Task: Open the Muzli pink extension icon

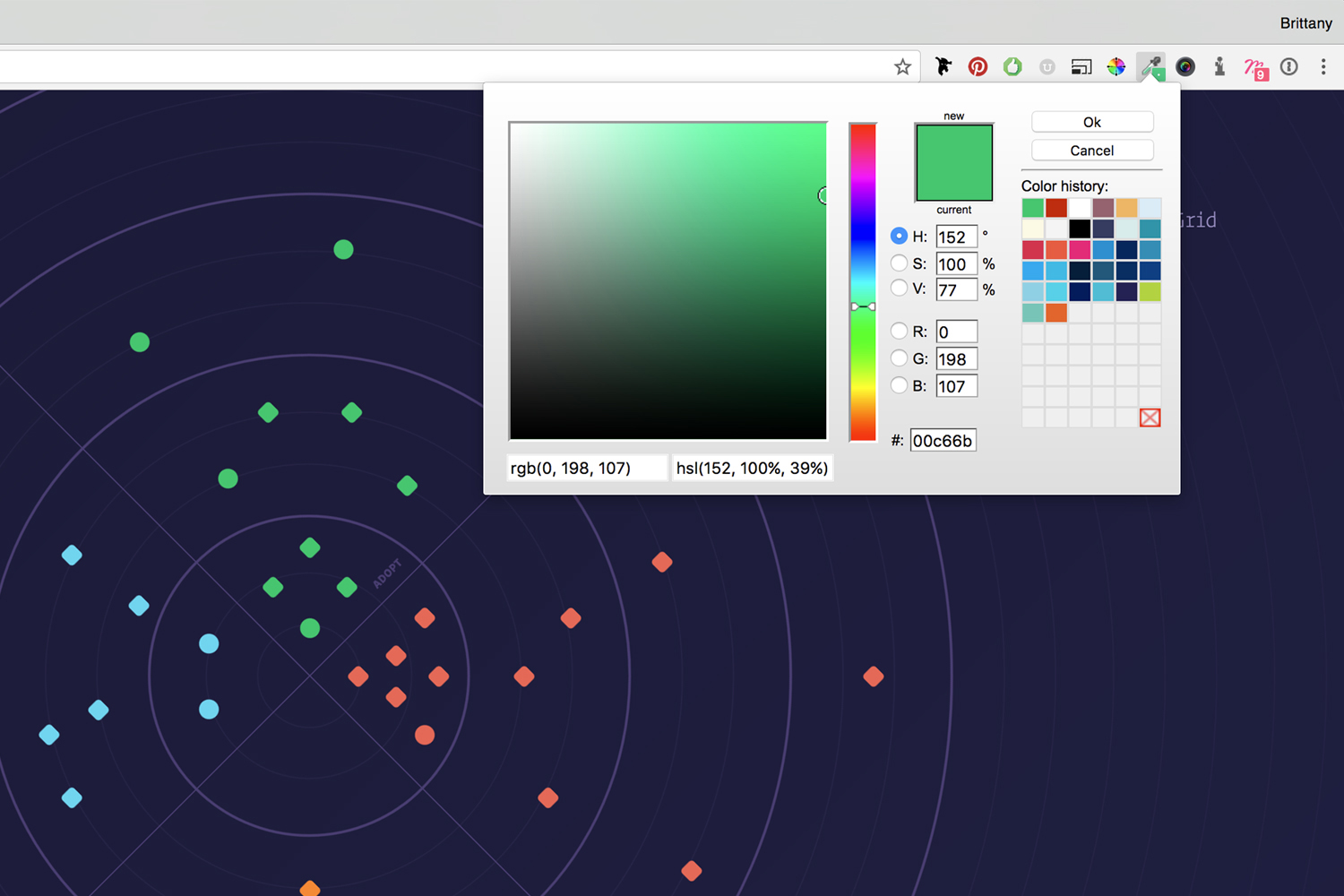Action: pyautogui.click(x=1255, y=66)
